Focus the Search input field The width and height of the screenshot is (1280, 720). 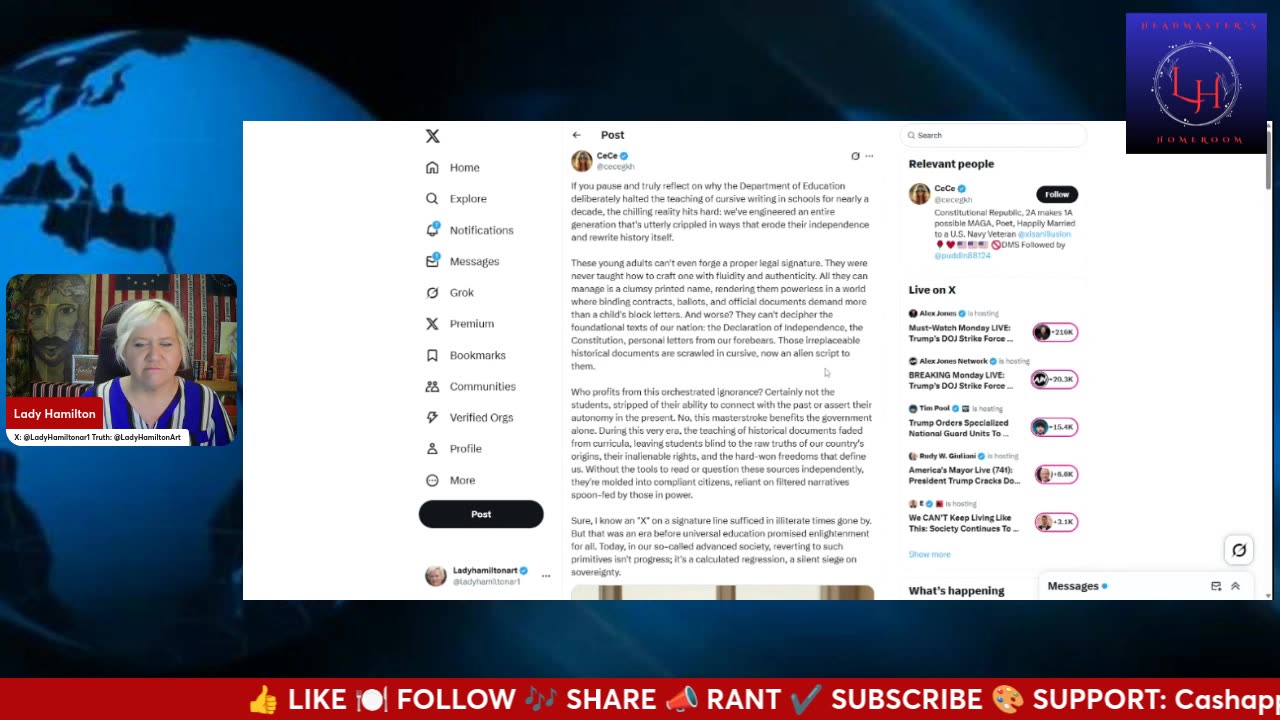point(992,135)
